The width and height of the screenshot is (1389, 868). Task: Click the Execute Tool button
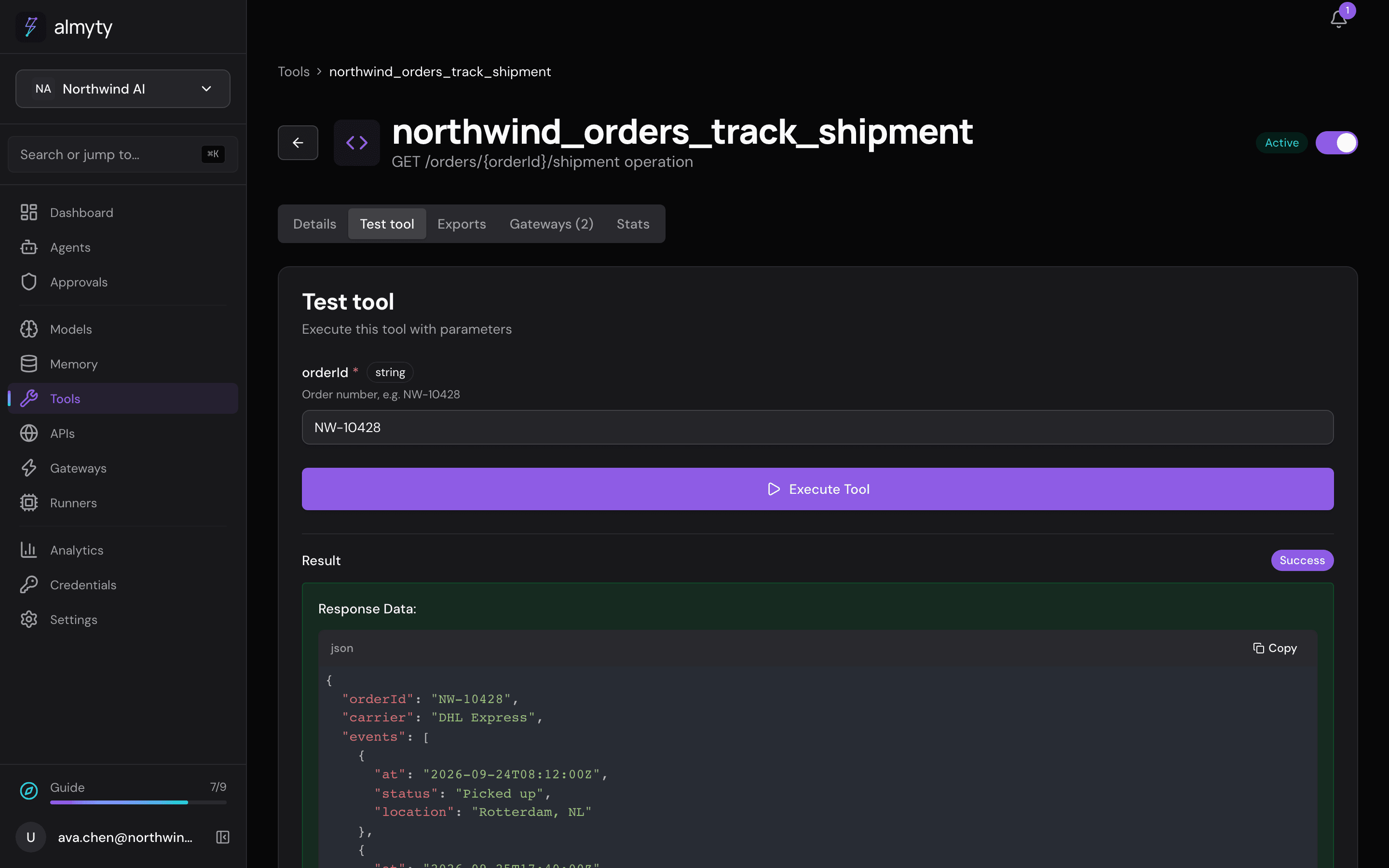[817, 489]
